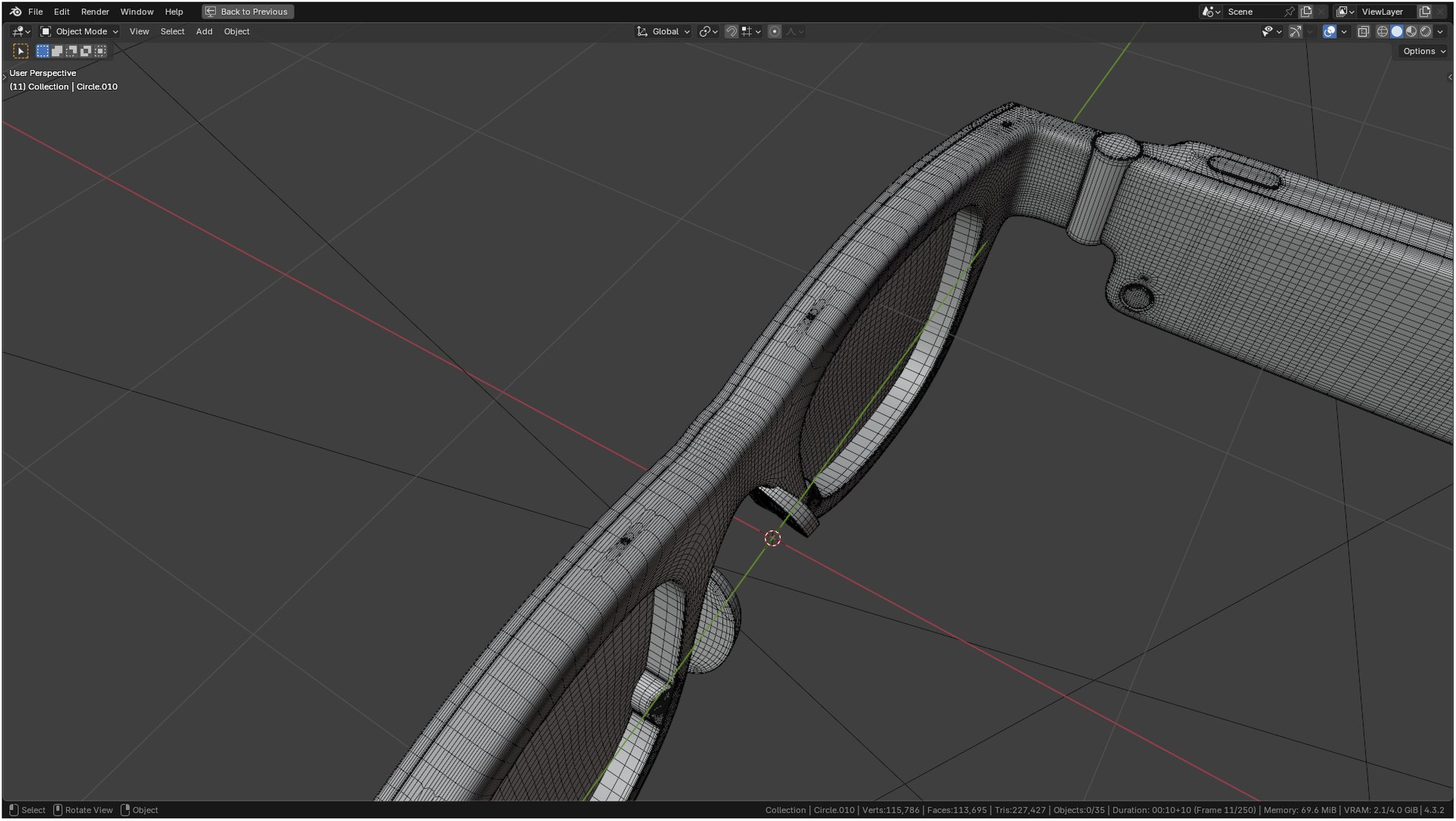Toggle viewport gizmos
Screen dimensions: 1456x821
[x=1296, y=31]
